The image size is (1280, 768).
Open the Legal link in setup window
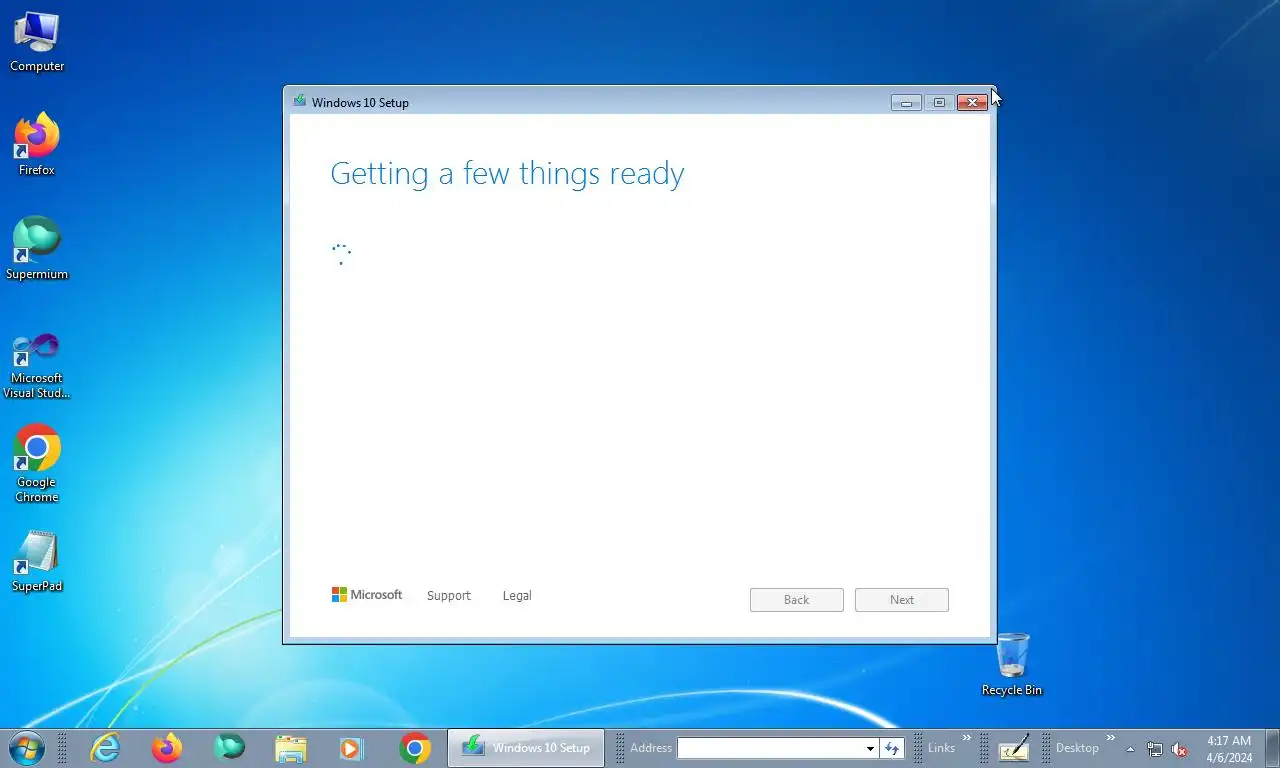point(517,596)
